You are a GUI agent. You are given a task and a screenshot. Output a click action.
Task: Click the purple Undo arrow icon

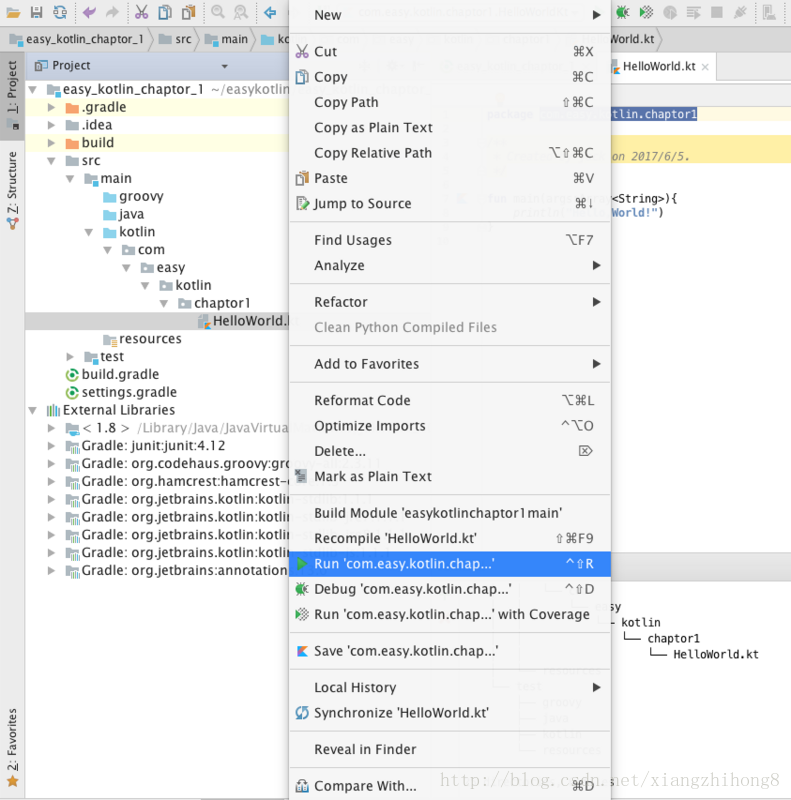(89, 12)
